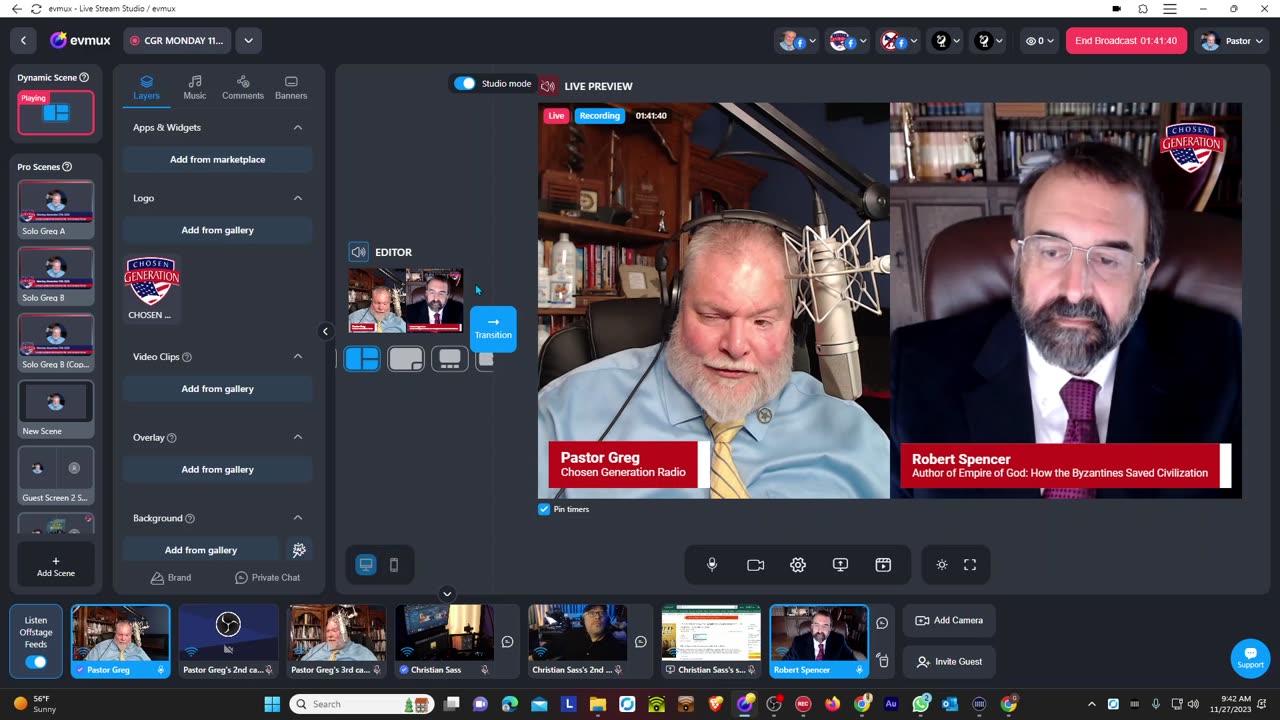The width and height of the screenshot is (1280, 720).
Task: Click Invite Guest button
Action: (949, 661)
